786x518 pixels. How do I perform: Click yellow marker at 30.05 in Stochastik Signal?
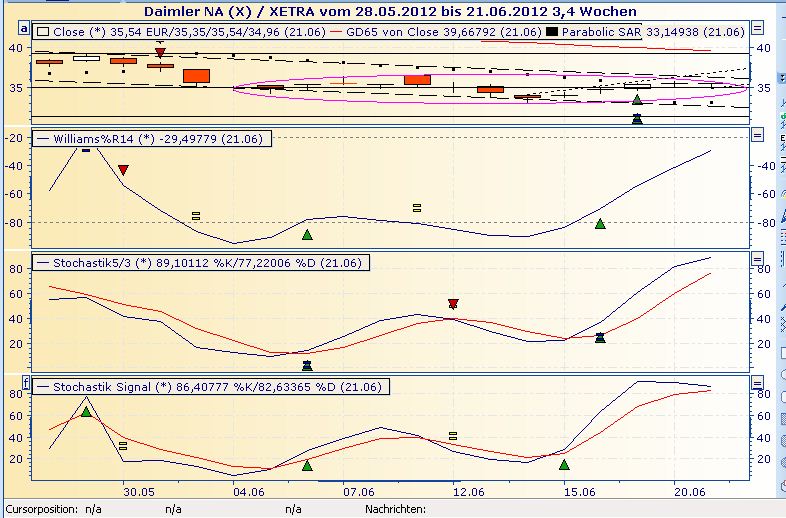[x=123, y=445]
